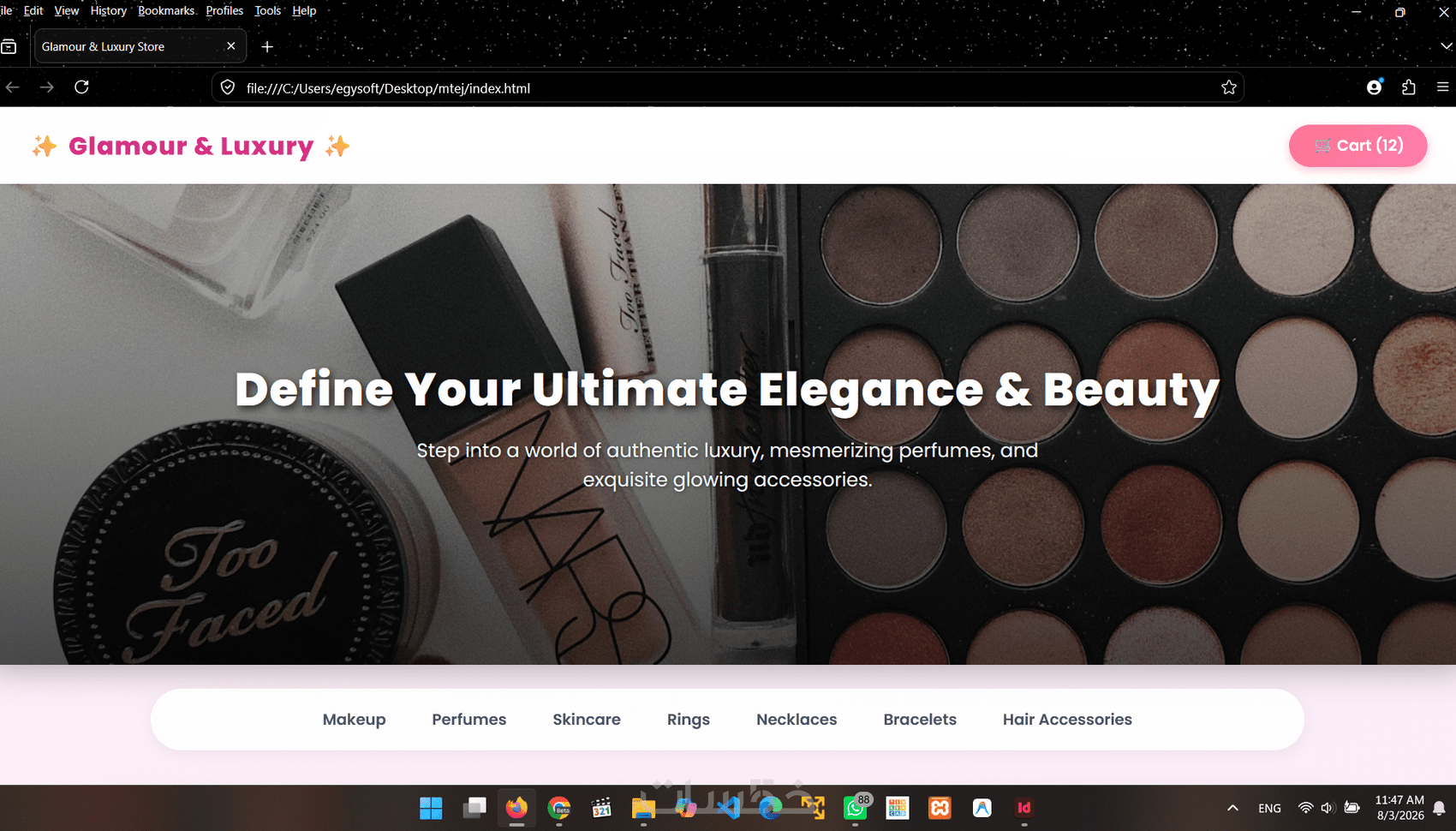Open the Firefox account profile icon
This screenshot has width=1456, height=831.
tap(1374, 87)
